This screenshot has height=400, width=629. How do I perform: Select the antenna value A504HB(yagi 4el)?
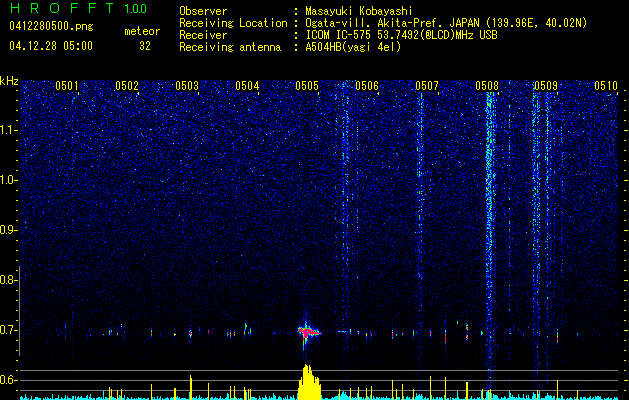353,47
